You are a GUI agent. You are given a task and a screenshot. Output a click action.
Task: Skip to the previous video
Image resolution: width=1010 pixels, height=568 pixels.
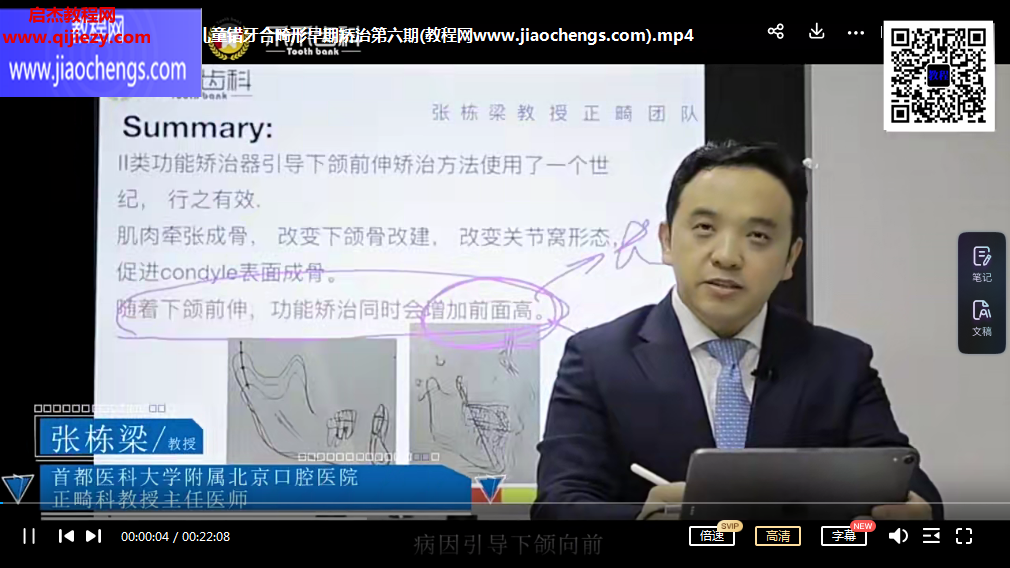coord(66,536)
